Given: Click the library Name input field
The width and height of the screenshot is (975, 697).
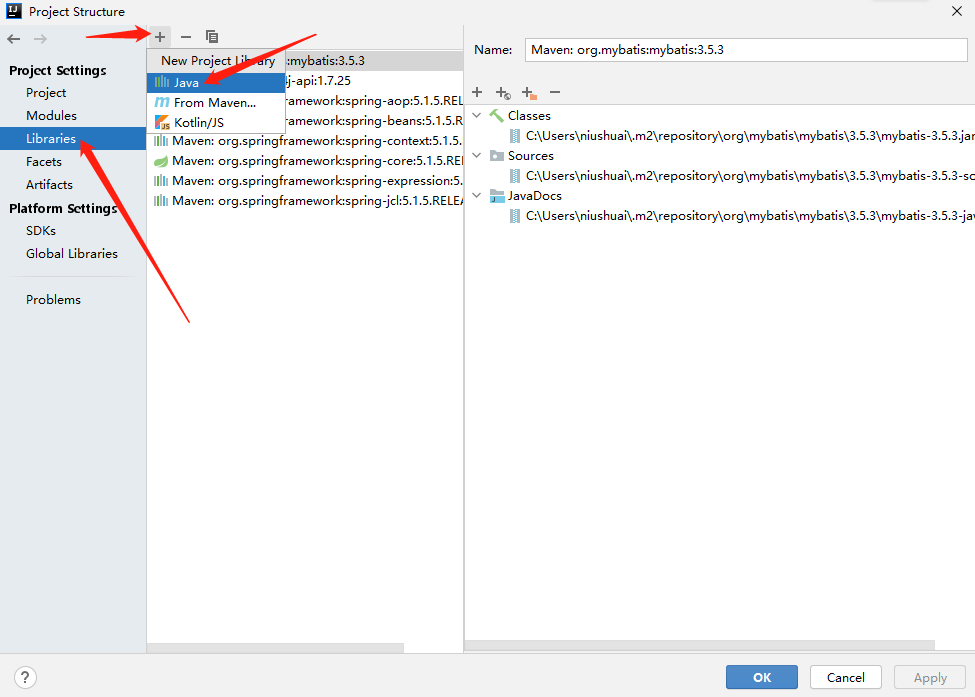Looking at the screenshot, I should pyautogui.click(x=746, y=50).
